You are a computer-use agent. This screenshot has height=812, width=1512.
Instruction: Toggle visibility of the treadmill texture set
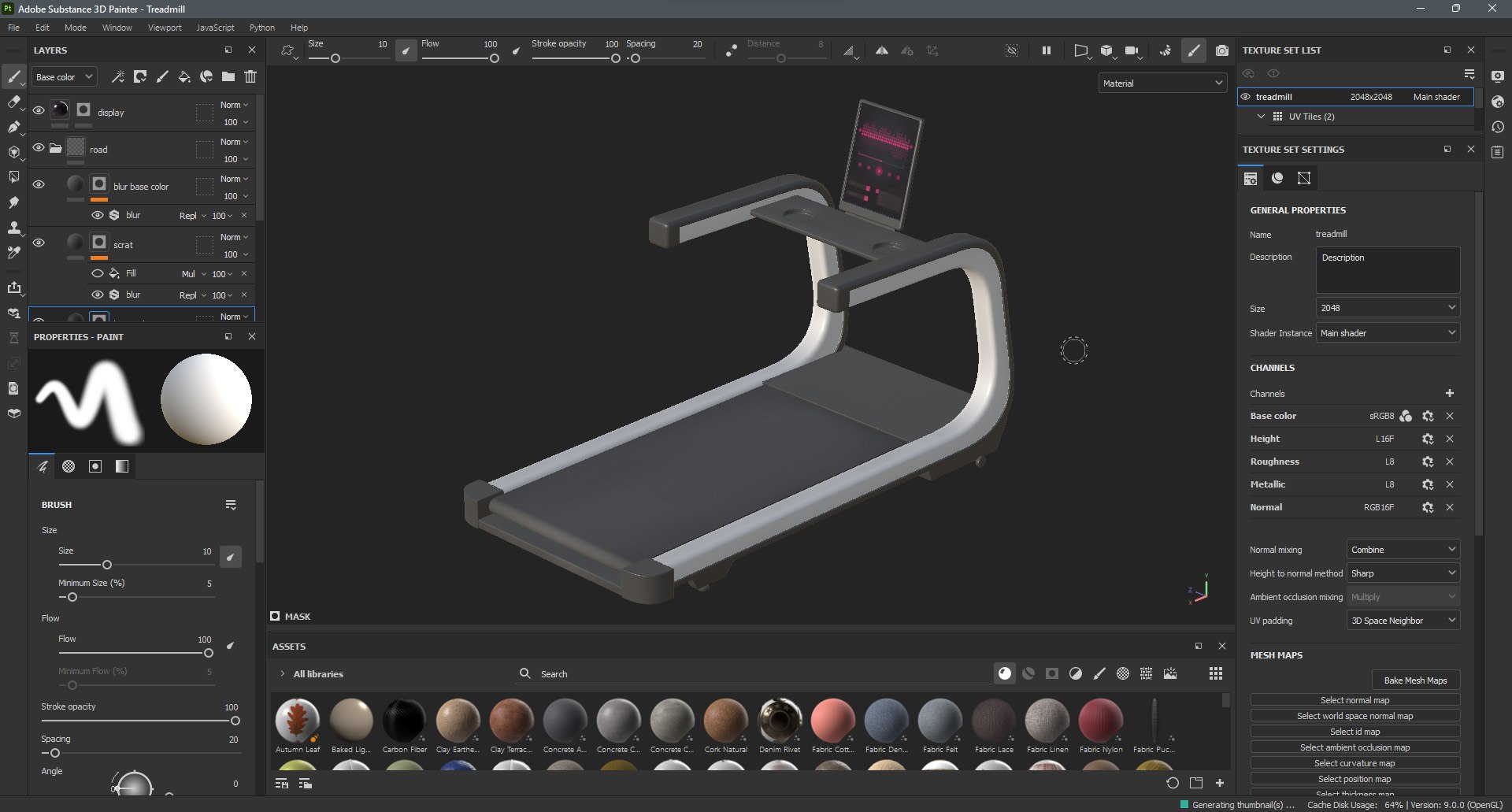pyautogui.click(x=1246, y=97)
